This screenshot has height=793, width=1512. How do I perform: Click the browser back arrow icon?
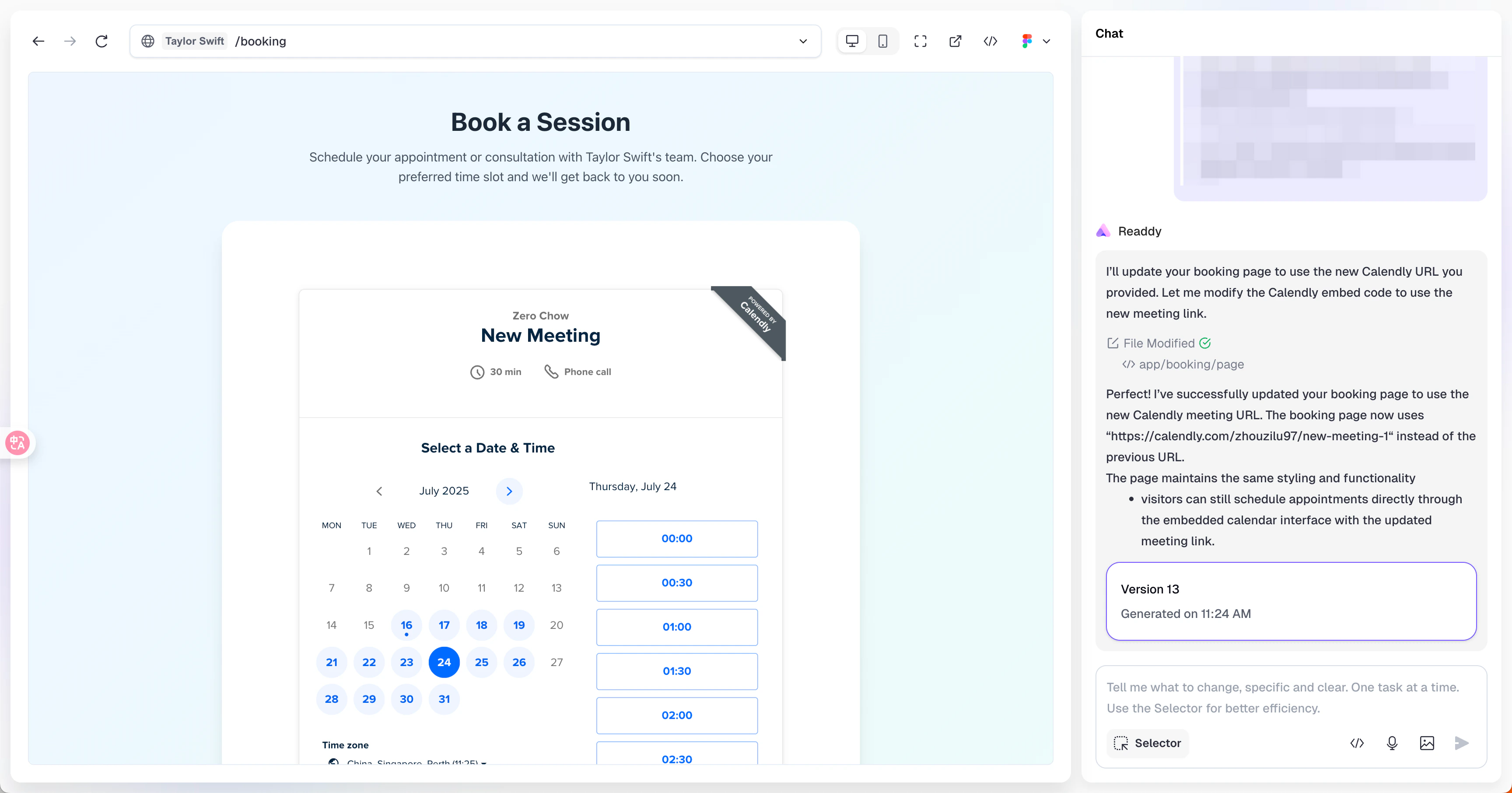click(x=39, y=41)
